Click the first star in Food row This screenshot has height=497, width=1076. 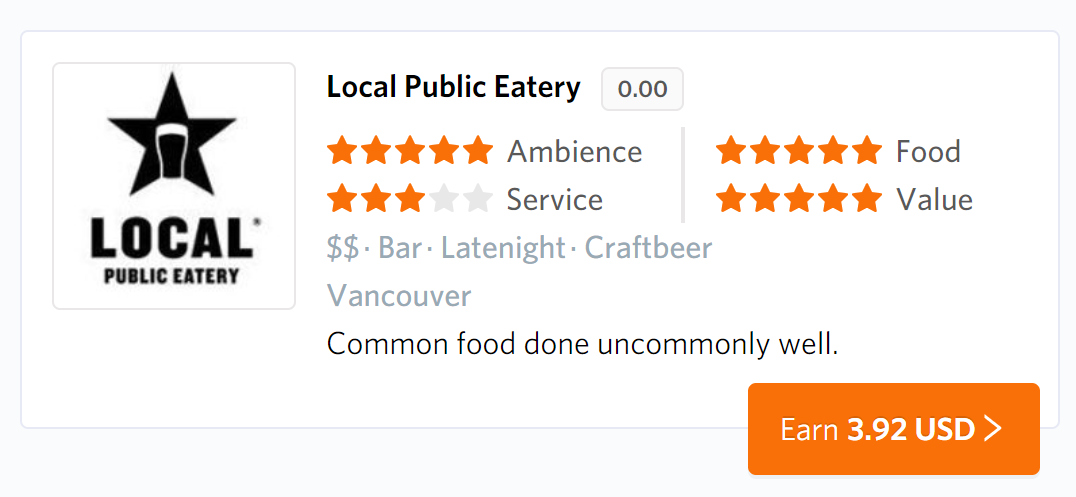(732, 150)
